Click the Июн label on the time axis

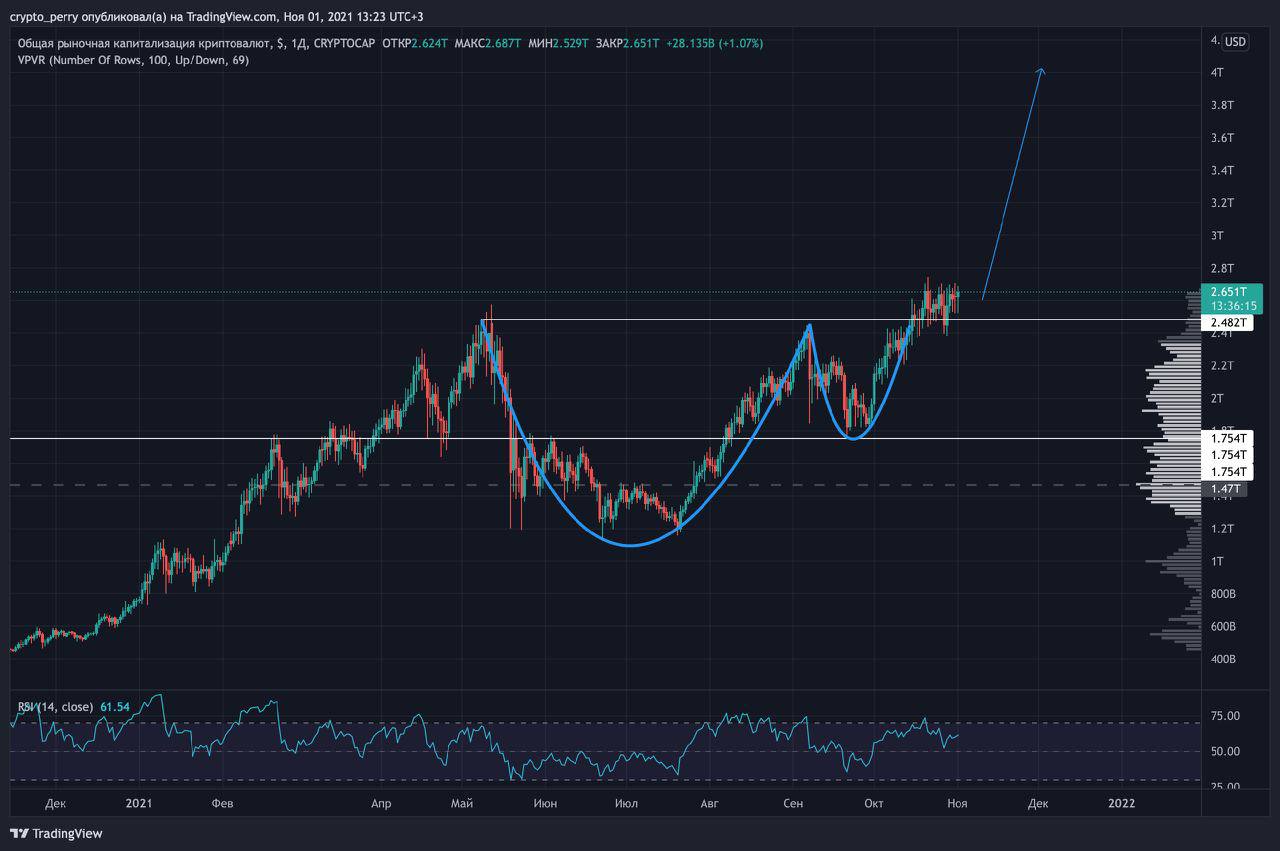tap(545, 802)
